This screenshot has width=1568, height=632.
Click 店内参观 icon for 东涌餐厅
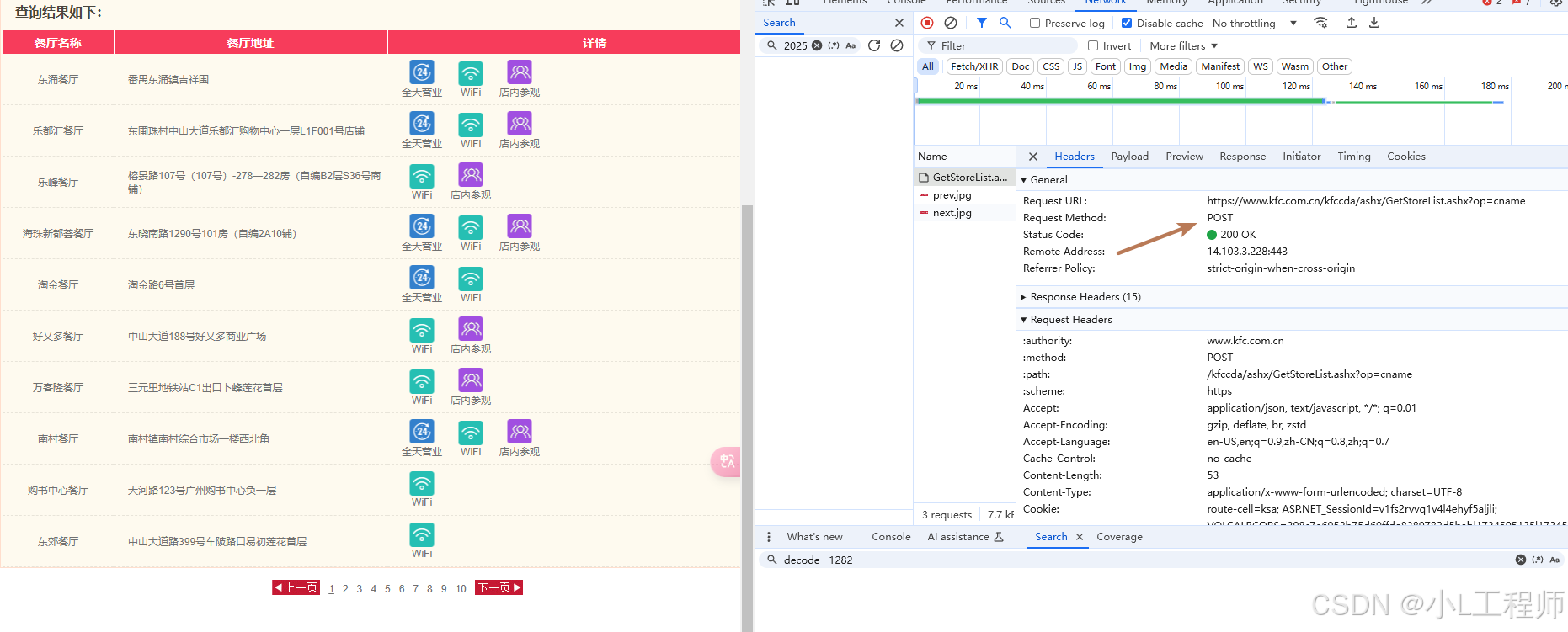(520, 72)
